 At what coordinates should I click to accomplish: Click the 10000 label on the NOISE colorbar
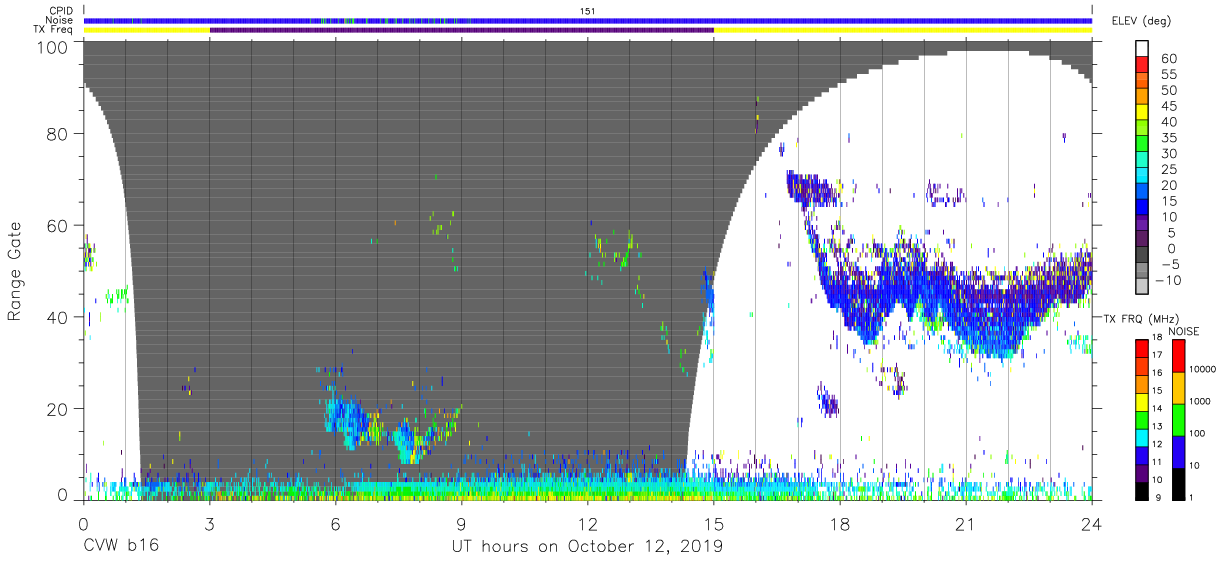(1203, 369)
